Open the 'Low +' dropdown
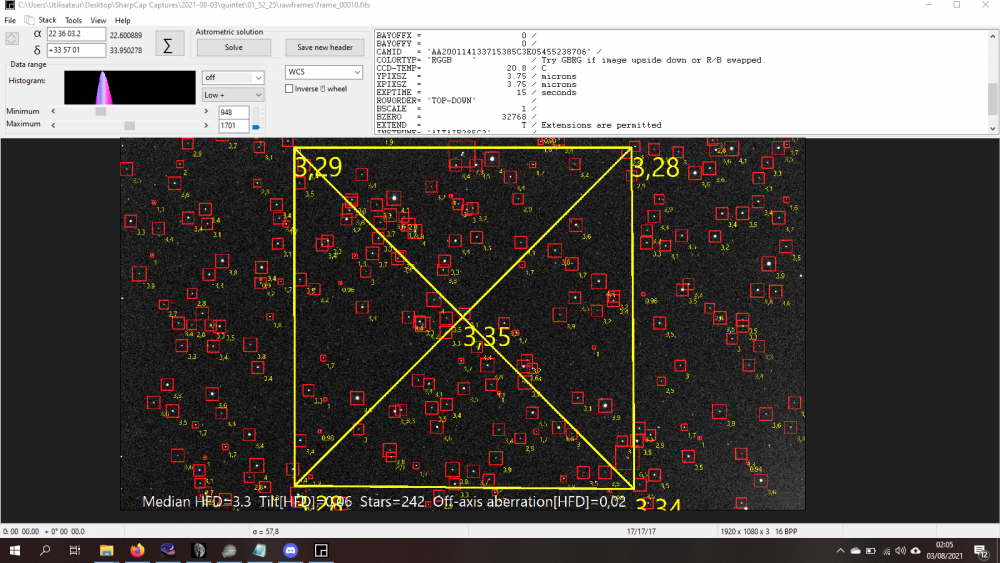1000x563 pixels. point(233,95)
